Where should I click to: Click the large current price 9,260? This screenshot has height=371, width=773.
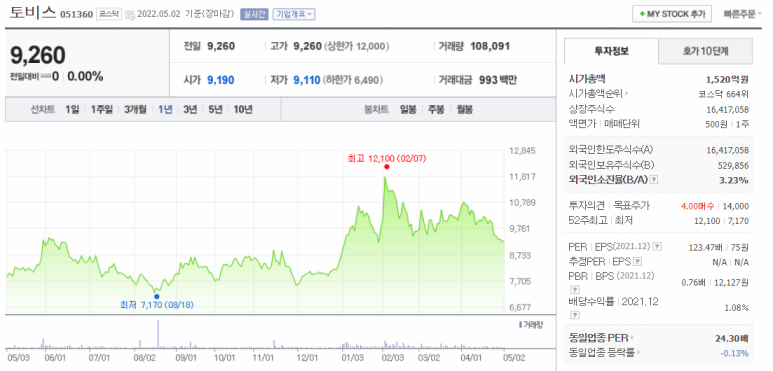[38, 55]
